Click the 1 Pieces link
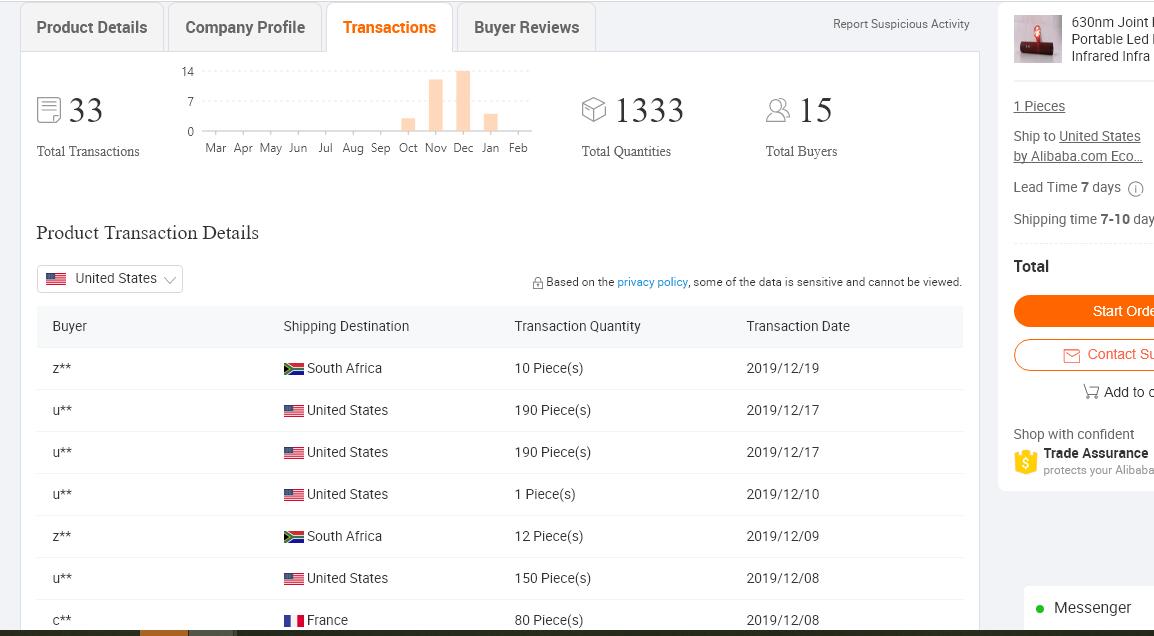This screenshot has width=1154, height=636. [1039, 106]
